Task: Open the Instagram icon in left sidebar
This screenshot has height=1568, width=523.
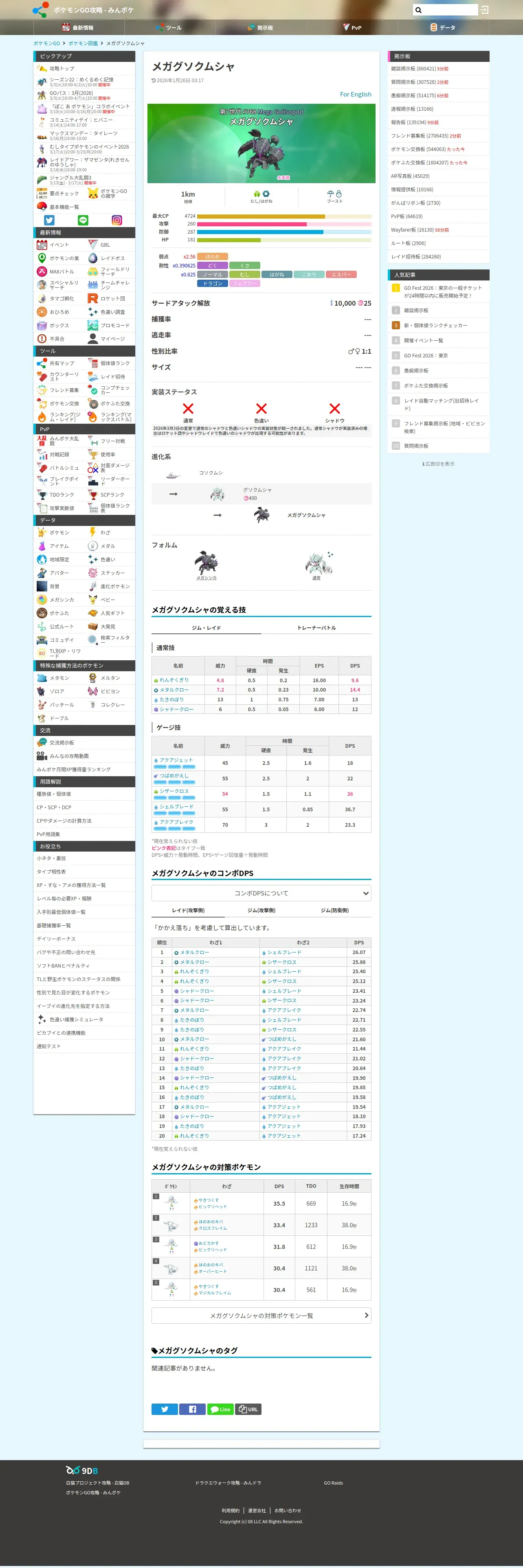Action: [x=117, y=220]
